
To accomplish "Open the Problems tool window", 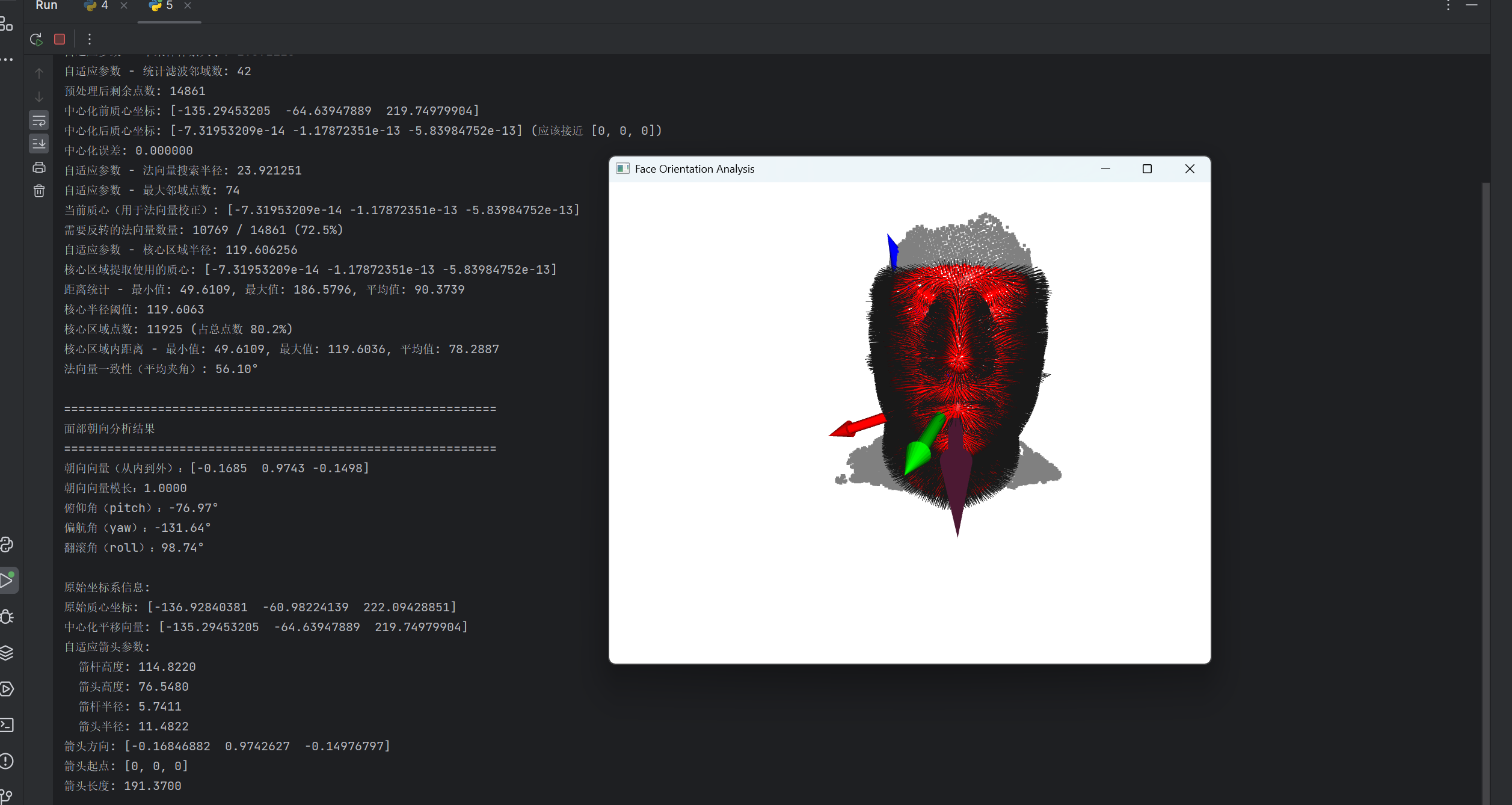I will pos(7,761).
